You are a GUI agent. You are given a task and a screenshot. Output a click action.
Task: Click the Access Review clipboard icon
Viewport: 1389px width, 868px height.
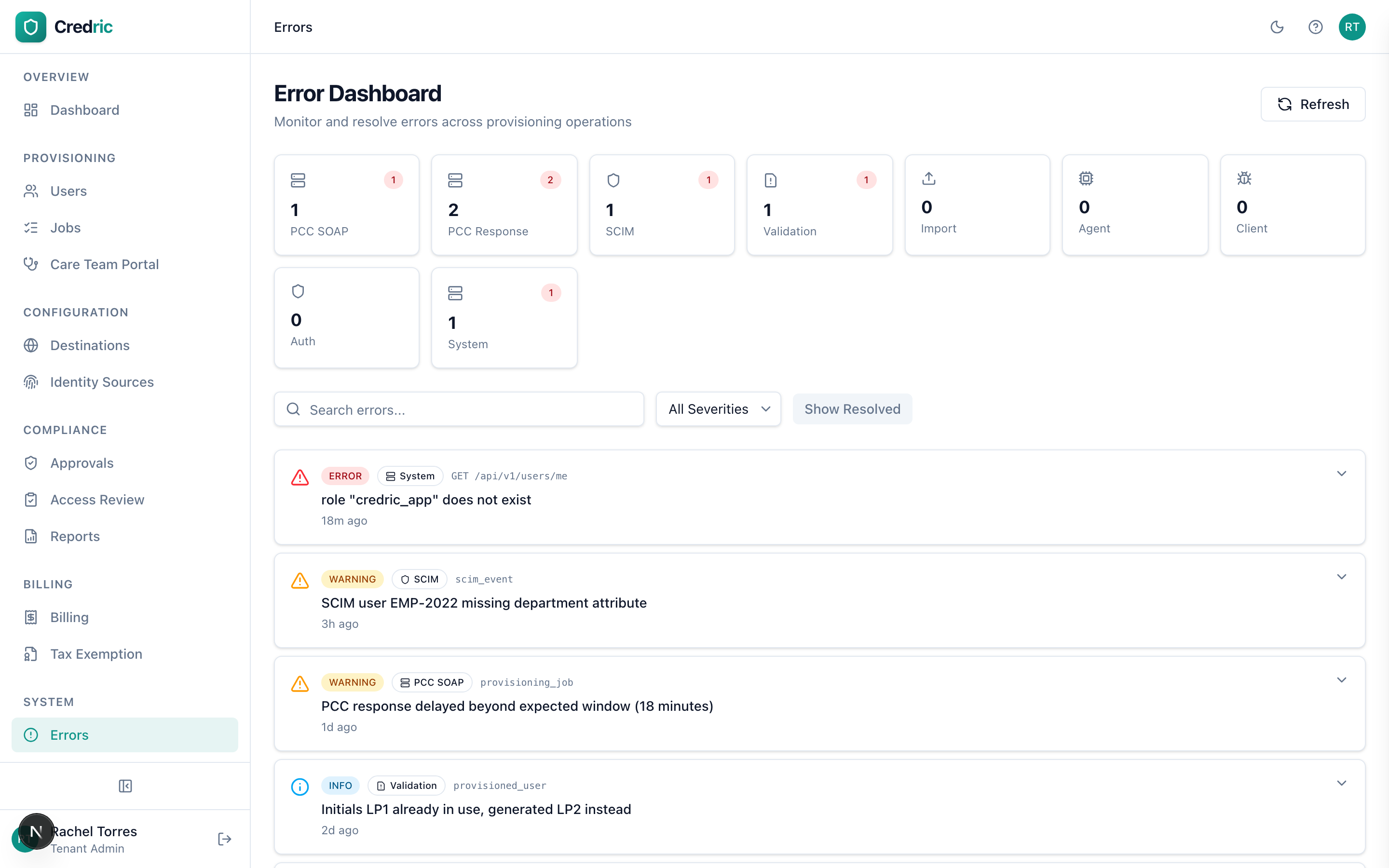pyautogui.click(x=31, y=500)
